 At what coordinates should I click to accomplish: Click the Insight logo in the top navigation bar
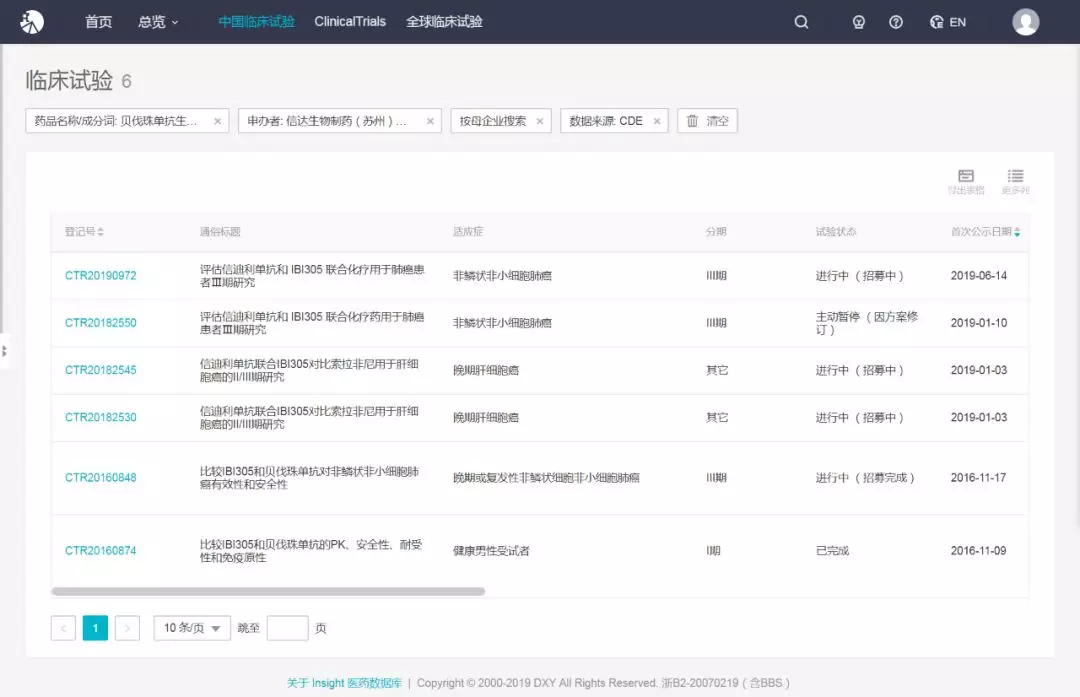pos(32,21)
